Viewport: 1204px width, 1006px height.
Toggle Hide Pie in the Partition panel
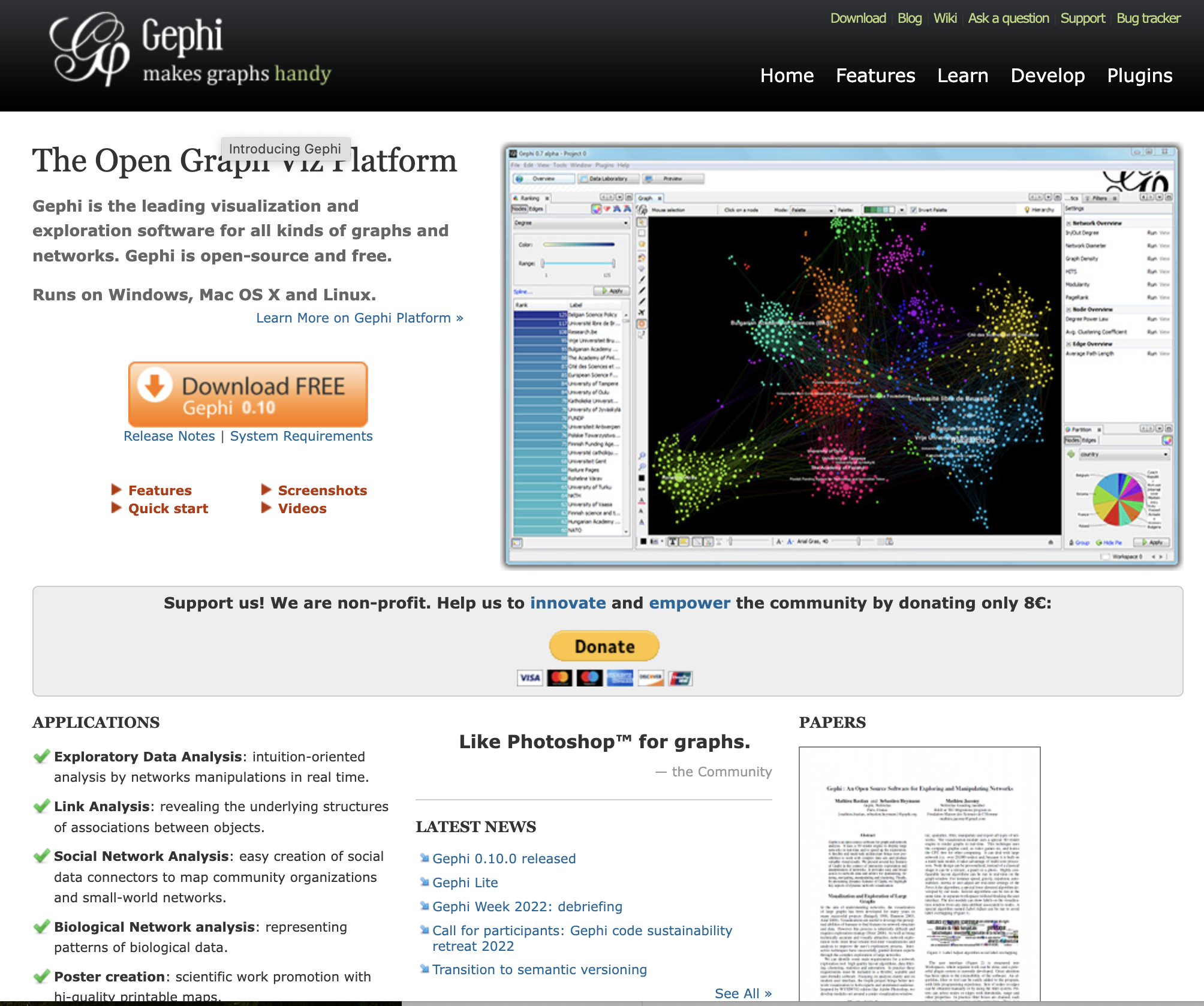coord(1113,542)
